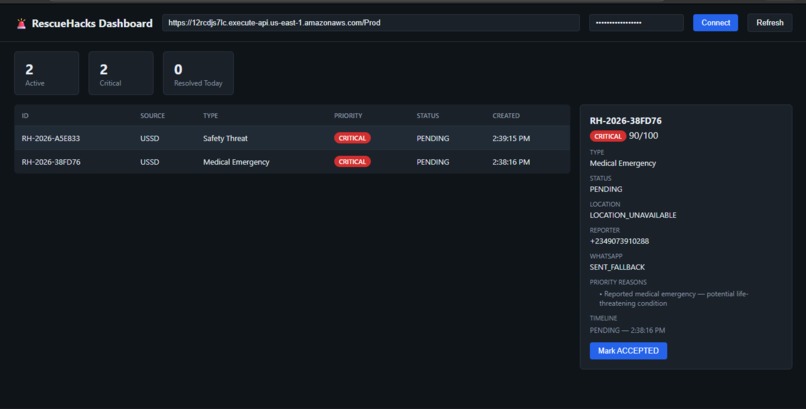806x409 pixels.
Task: Click USSD source in the Medical Emergency row
Action: 150,162
